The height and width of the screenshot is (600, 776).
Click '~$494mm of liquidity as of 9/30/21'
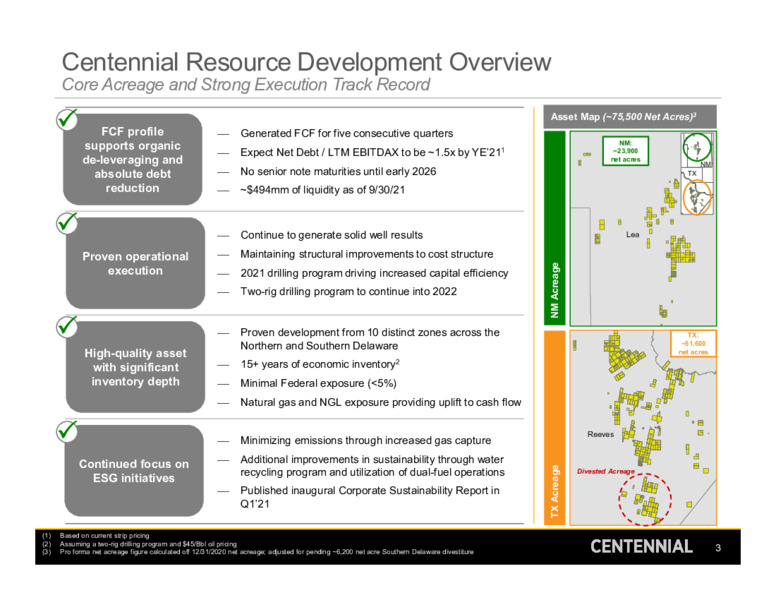[323, 190]
